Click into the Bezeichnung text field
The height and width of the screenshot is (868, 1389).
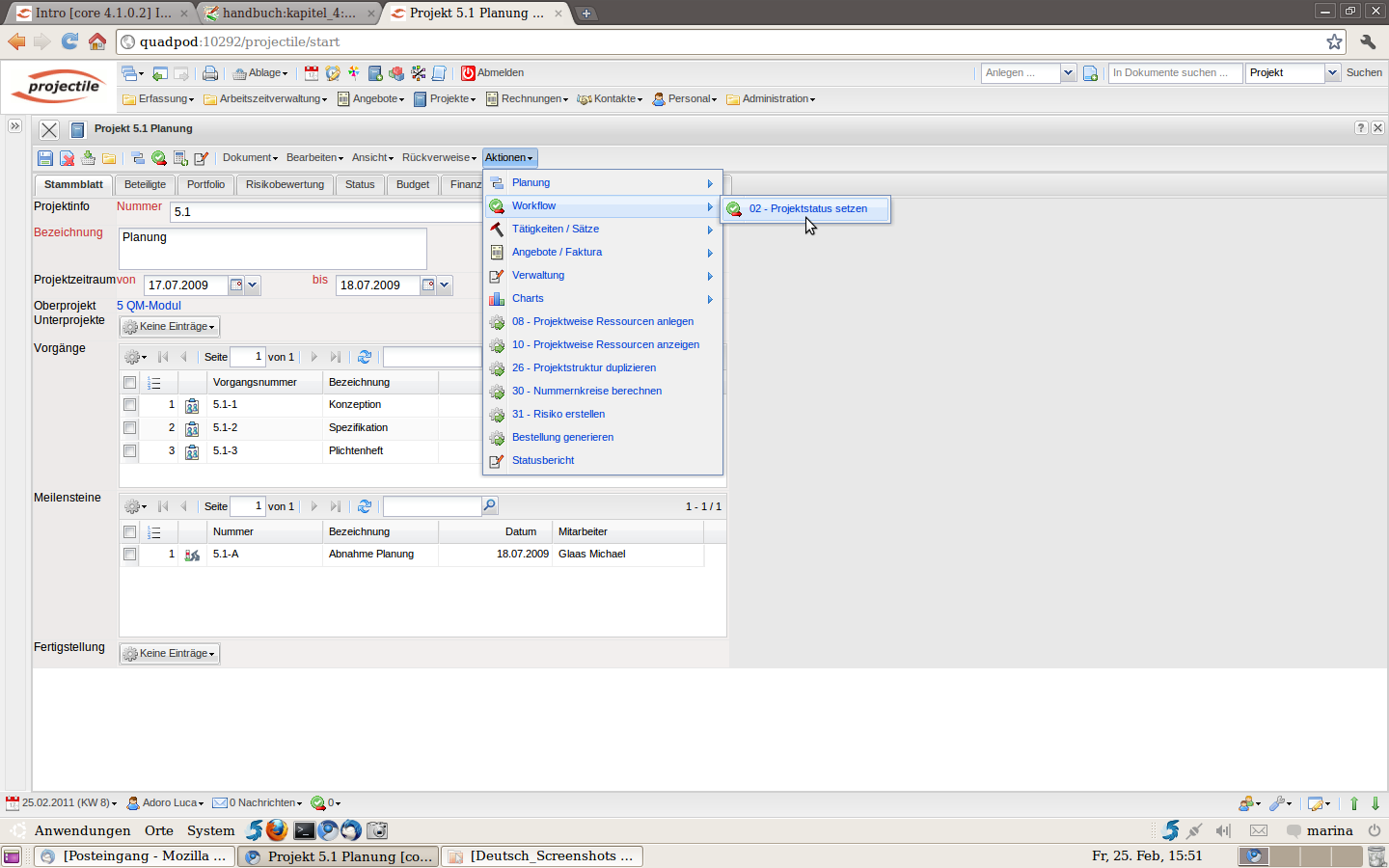pyautogui.click(x=272, y=249)
